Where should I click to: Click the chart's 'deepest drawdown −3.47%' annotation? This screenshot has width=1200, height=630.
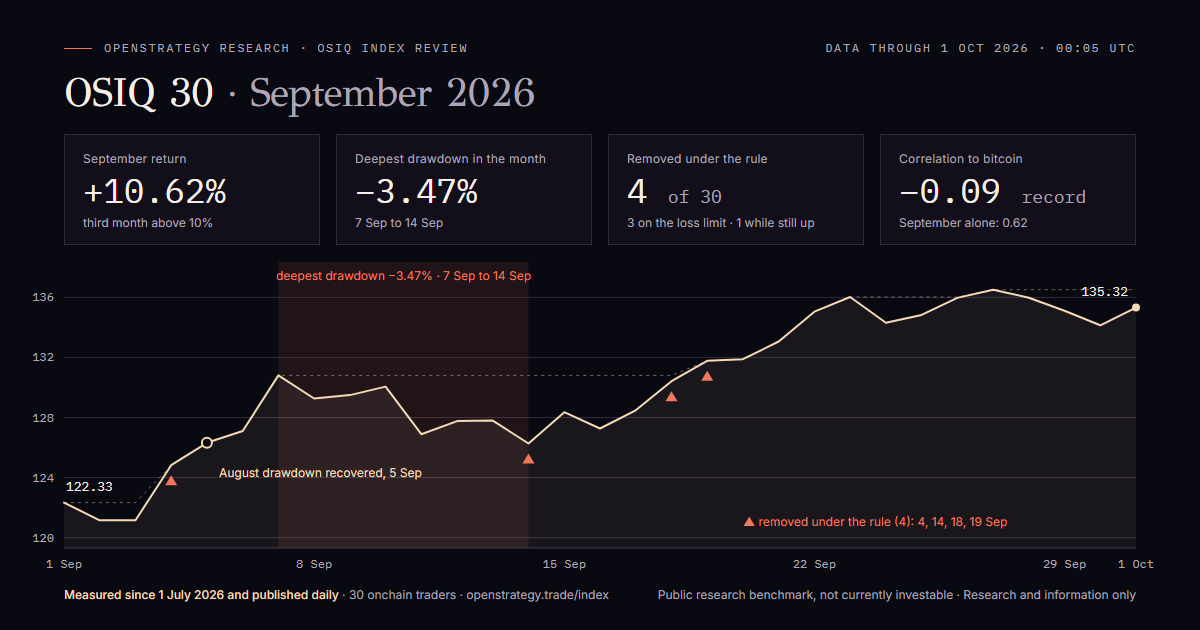404,275
